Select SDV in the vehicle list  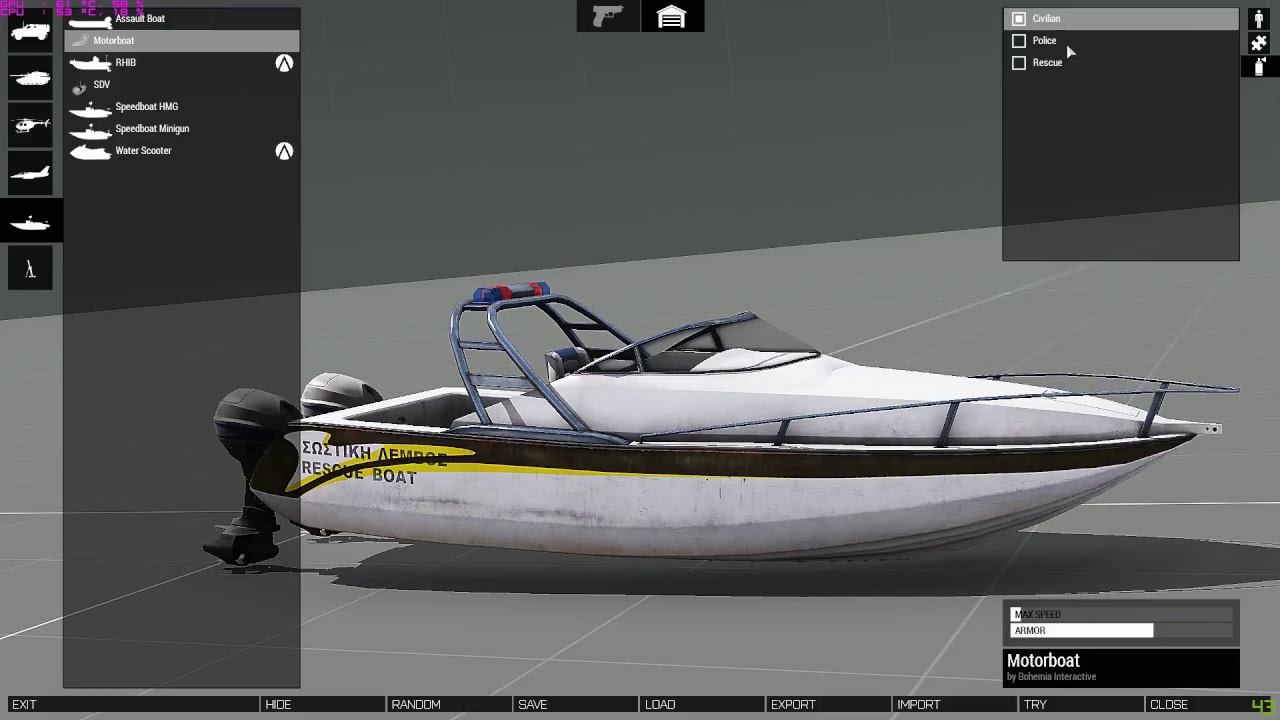point(181,85)
